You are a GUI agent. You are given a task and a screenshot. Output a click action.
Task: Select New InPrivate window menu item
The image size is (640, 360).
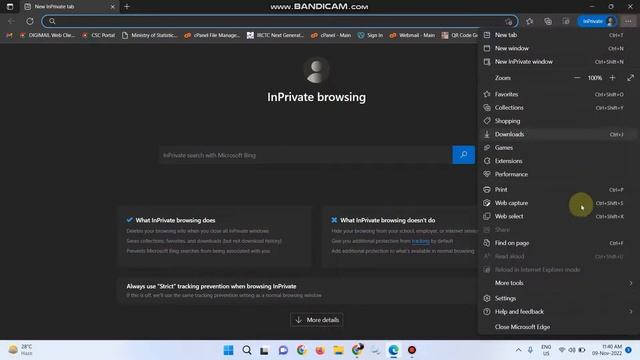[557, 62]
